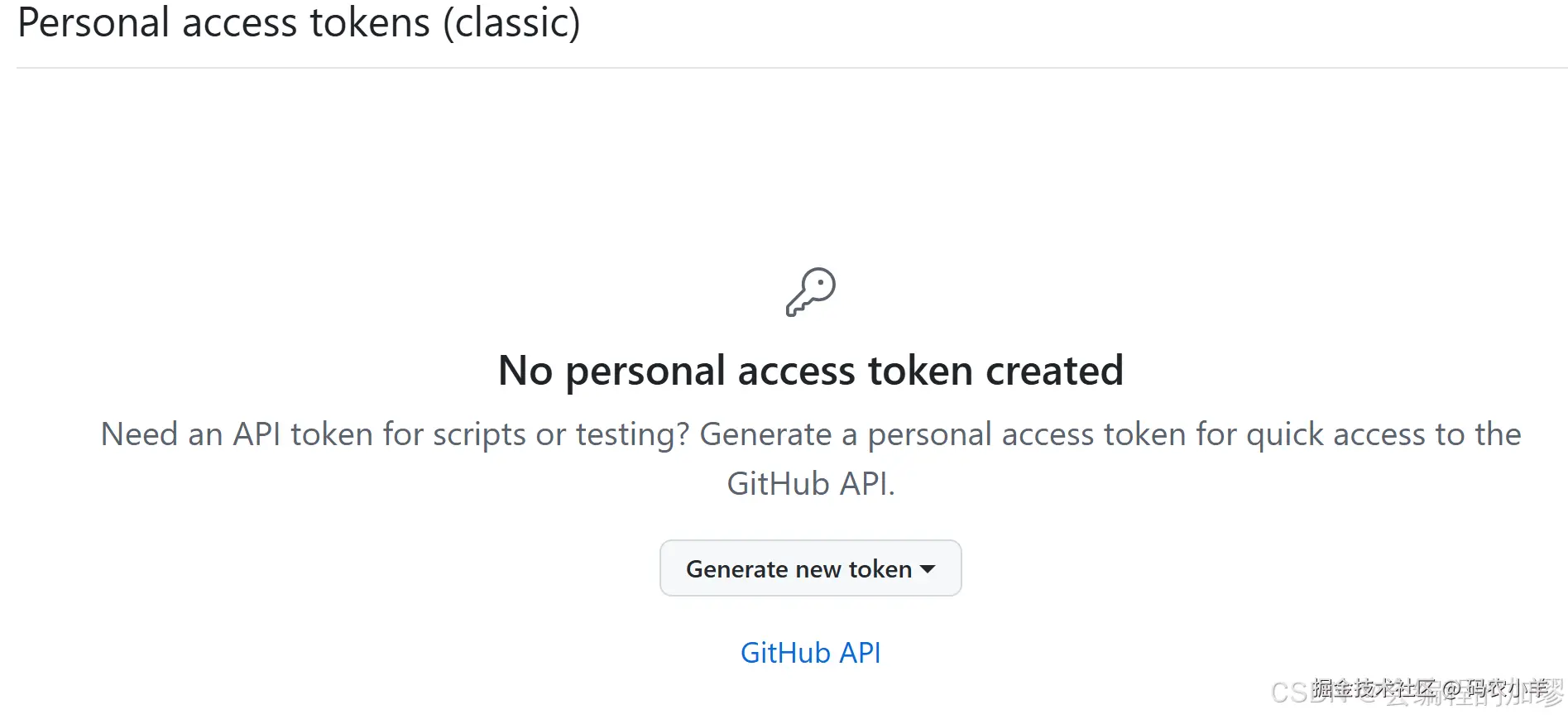Image resolution: width=1568 pixels, height=719 pixels.
Task: Open the GitHub API link
Action: pos(810,653)
